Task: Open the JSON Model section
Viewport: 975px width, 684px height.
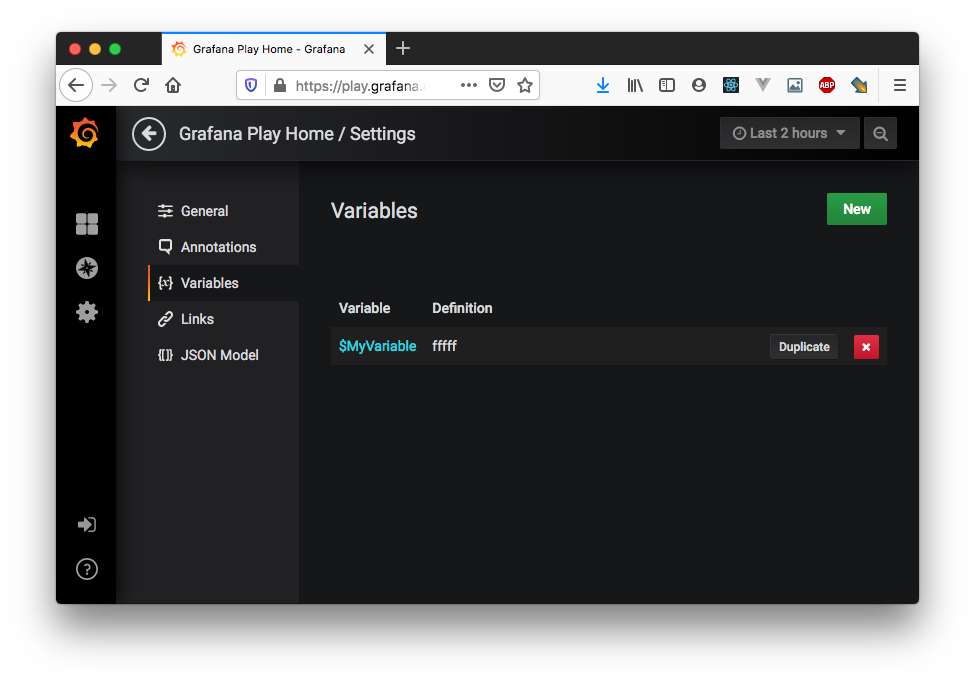Action: coord(224,355)
